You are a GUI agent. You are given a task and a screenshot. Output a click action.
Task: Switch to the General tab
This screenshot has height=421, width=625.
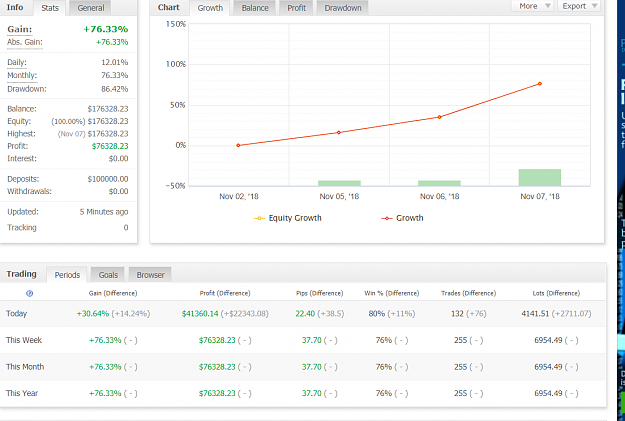click(90, 8)
